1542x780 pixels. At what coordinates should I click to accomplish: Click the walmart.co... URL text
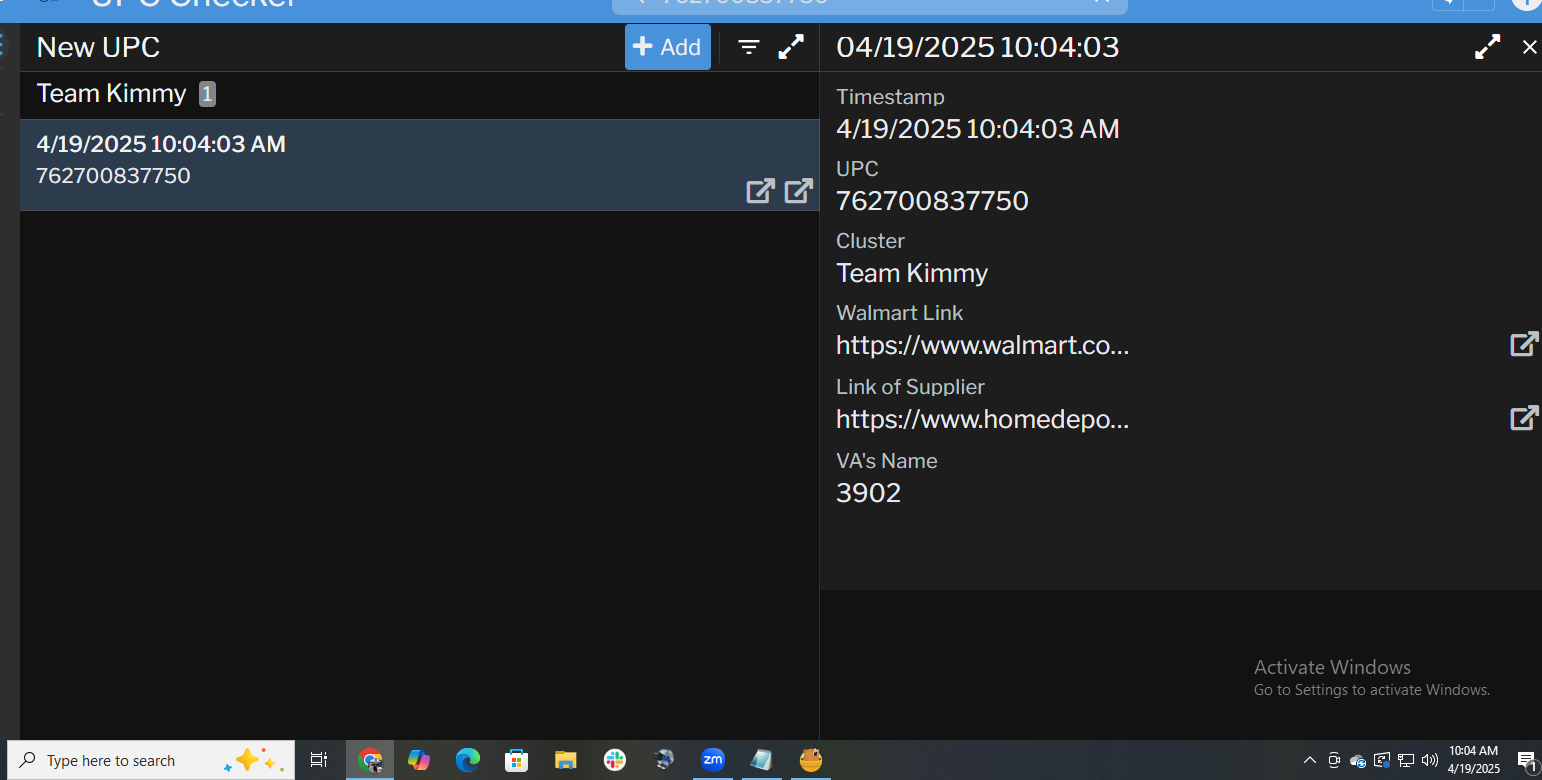[x=982, y=346]
